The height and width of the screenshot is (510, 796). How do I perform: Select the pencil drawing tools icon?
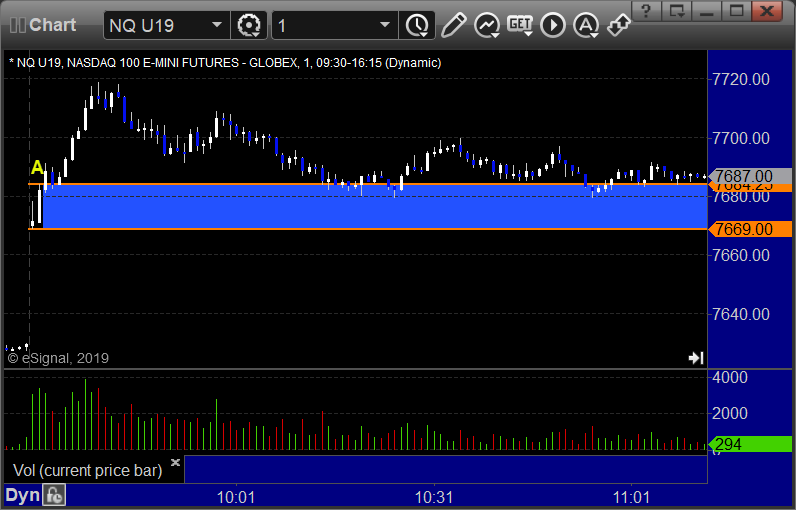453,25
